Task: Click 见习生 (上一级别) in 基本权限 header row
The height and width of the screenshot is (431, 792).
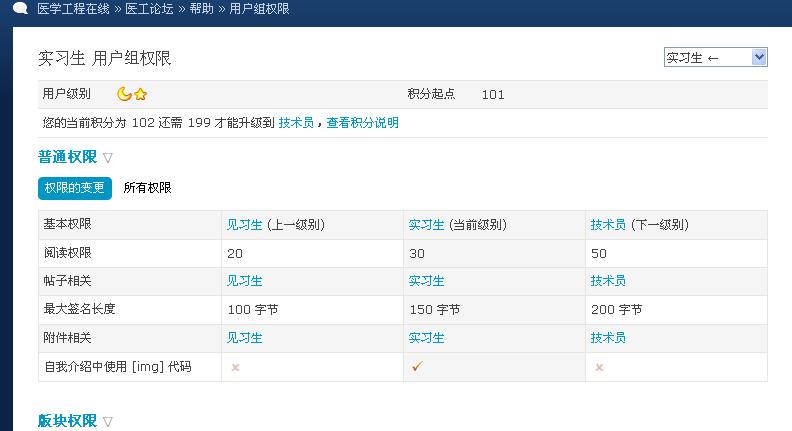Action: tap(245, 225)
